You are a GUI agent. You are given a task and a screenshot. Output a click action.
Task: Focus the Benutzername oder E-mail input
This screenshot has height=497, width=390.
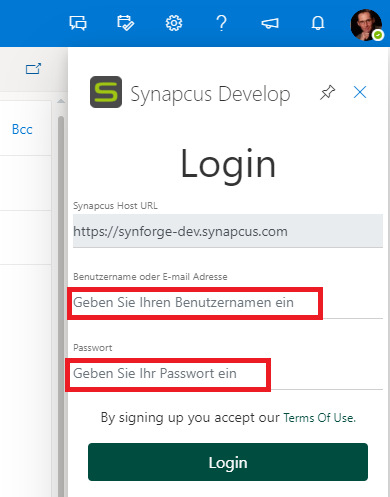(228, 303)
